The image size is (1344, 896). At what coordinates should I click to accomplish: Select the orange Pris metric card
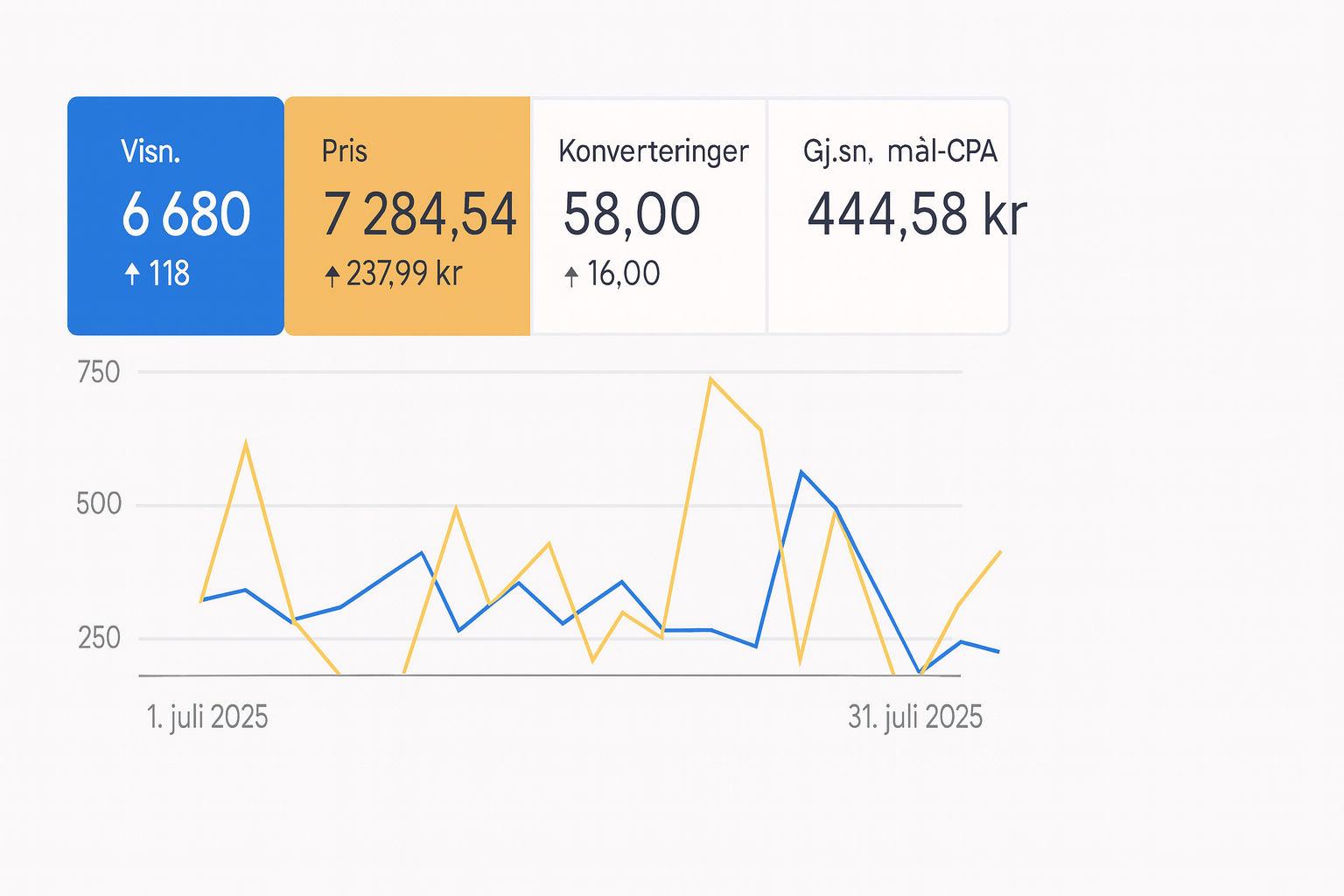[407, 214]
